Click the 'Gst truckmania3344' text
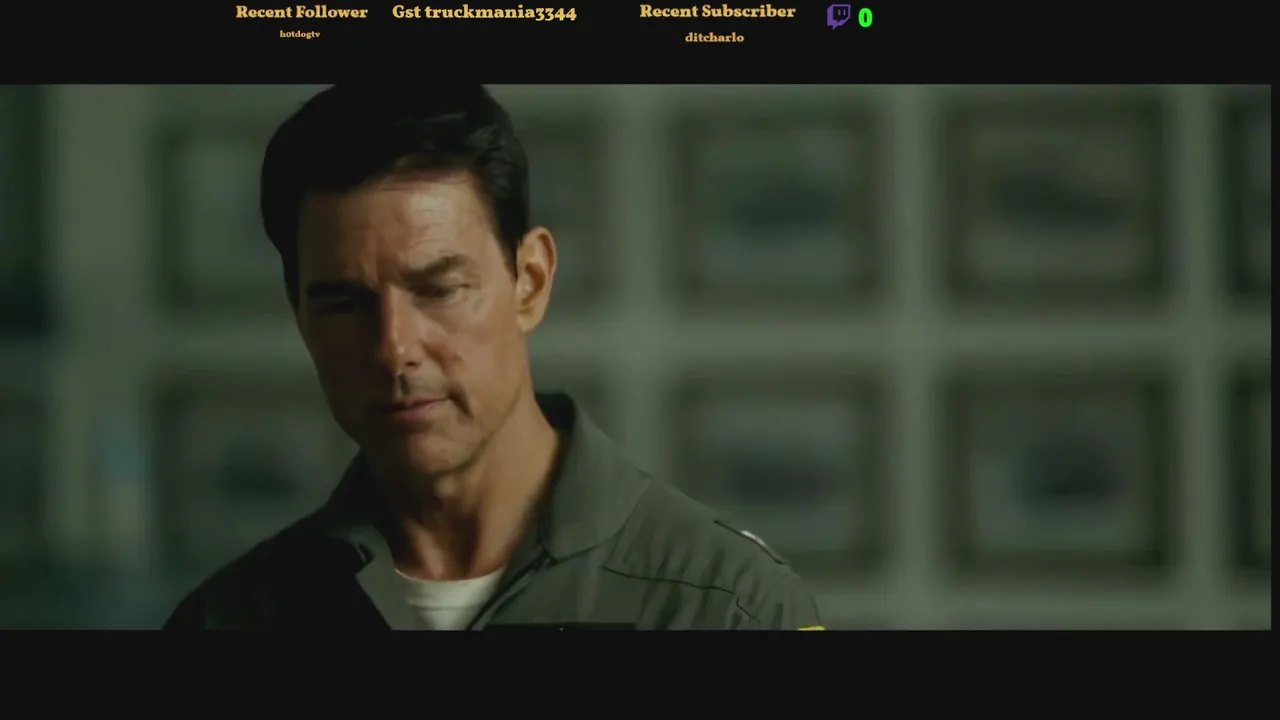The image size is (1280, 720). 484,13
